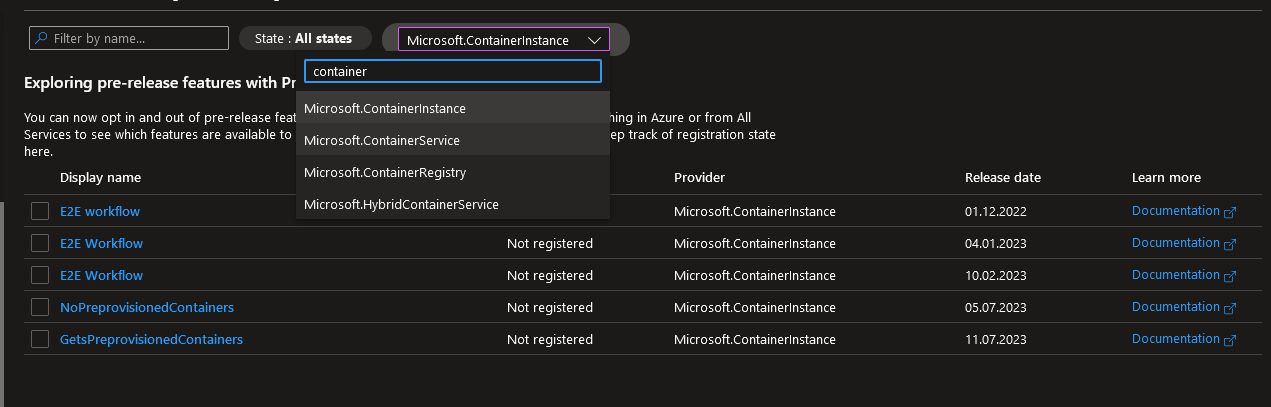Pick Microsoft.ContainerRegistry option
1271x407 pixels.
(452, 172)
